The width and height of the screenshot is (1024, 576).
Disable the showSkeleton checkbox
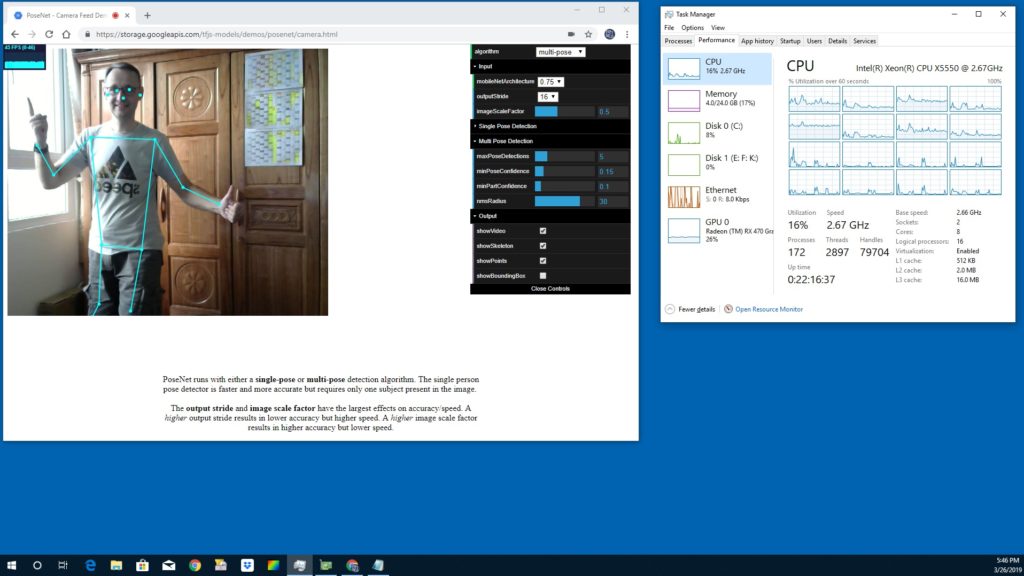coord(543,245)
